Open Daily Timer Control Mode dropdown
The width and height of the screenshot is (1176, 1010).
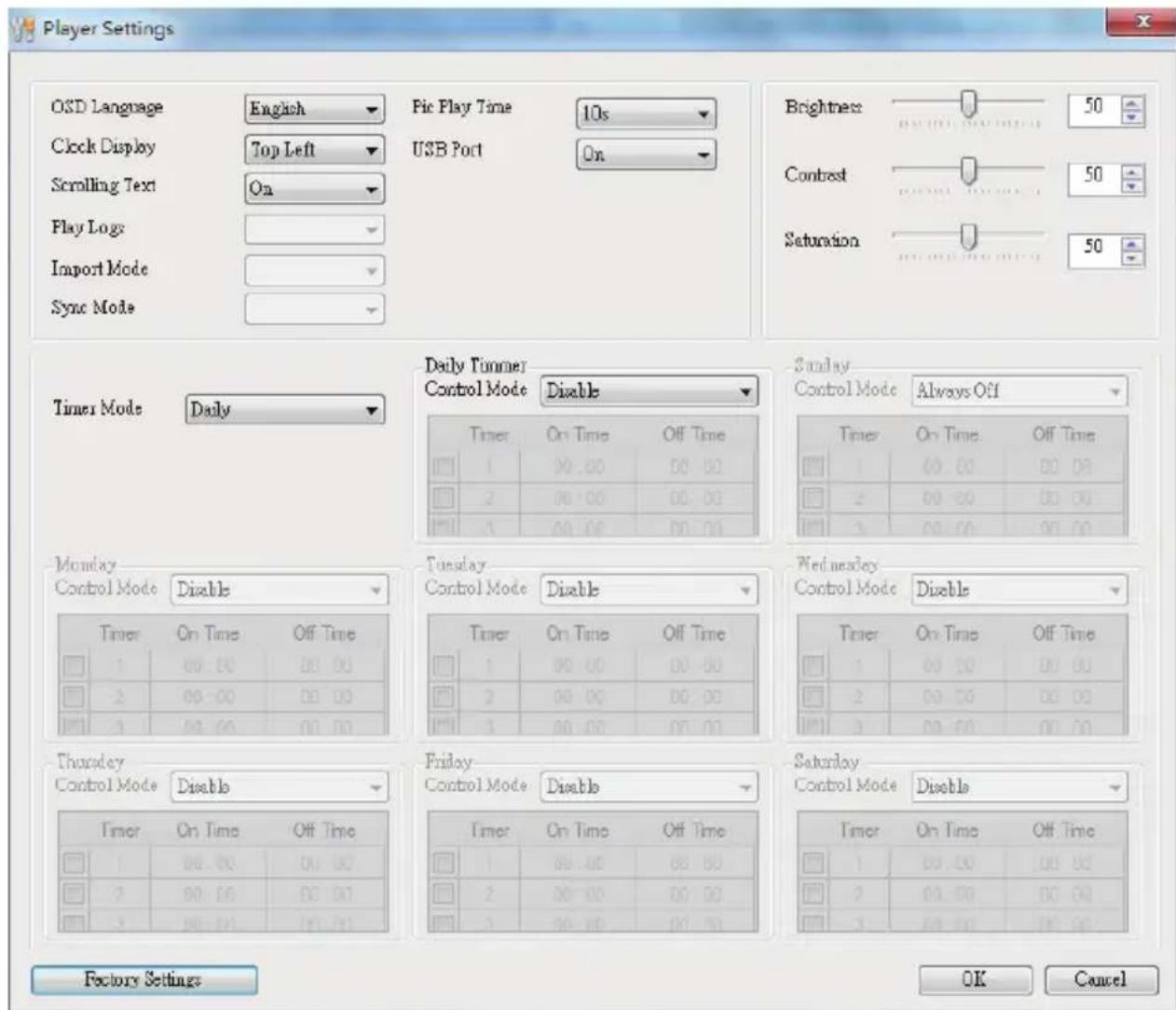650,391
